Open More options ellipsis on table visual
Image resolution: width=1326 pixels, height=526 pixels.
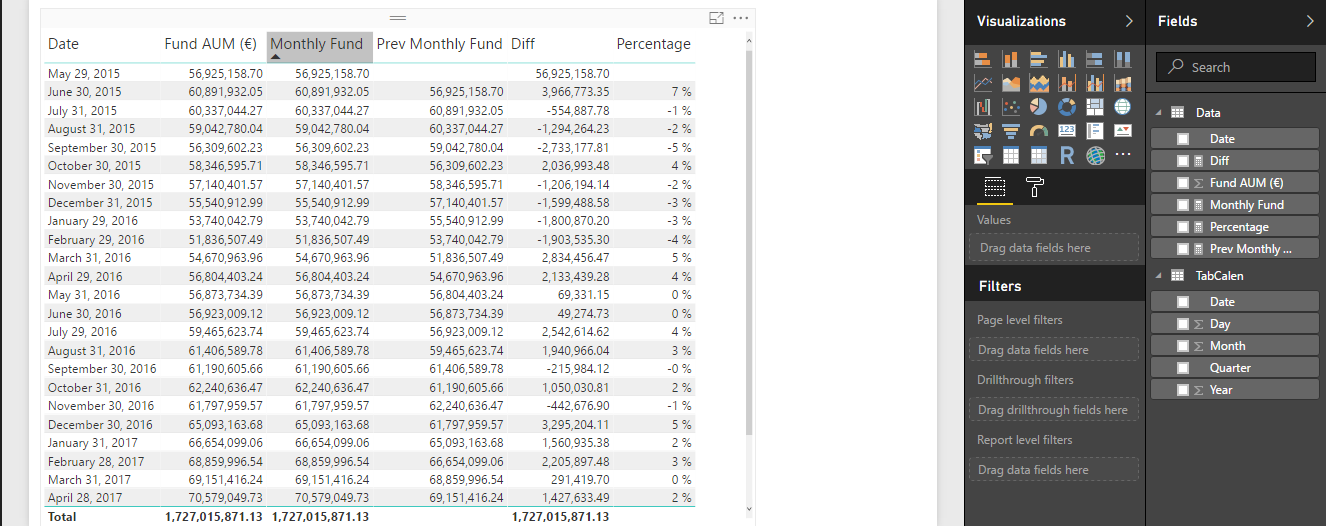(741, 18)
